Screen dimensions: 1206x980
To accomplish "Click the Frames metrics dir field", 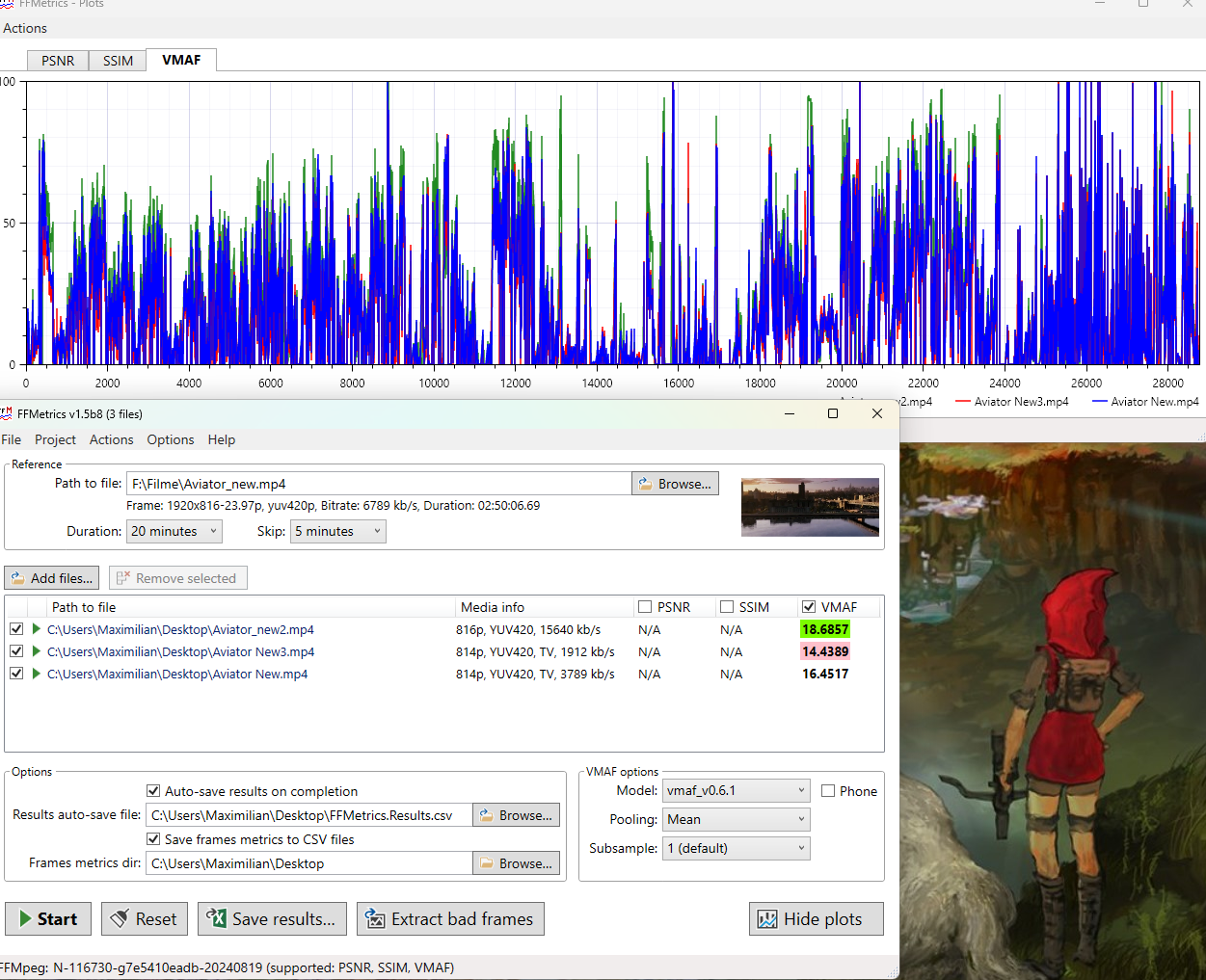I will click(308, 863).
